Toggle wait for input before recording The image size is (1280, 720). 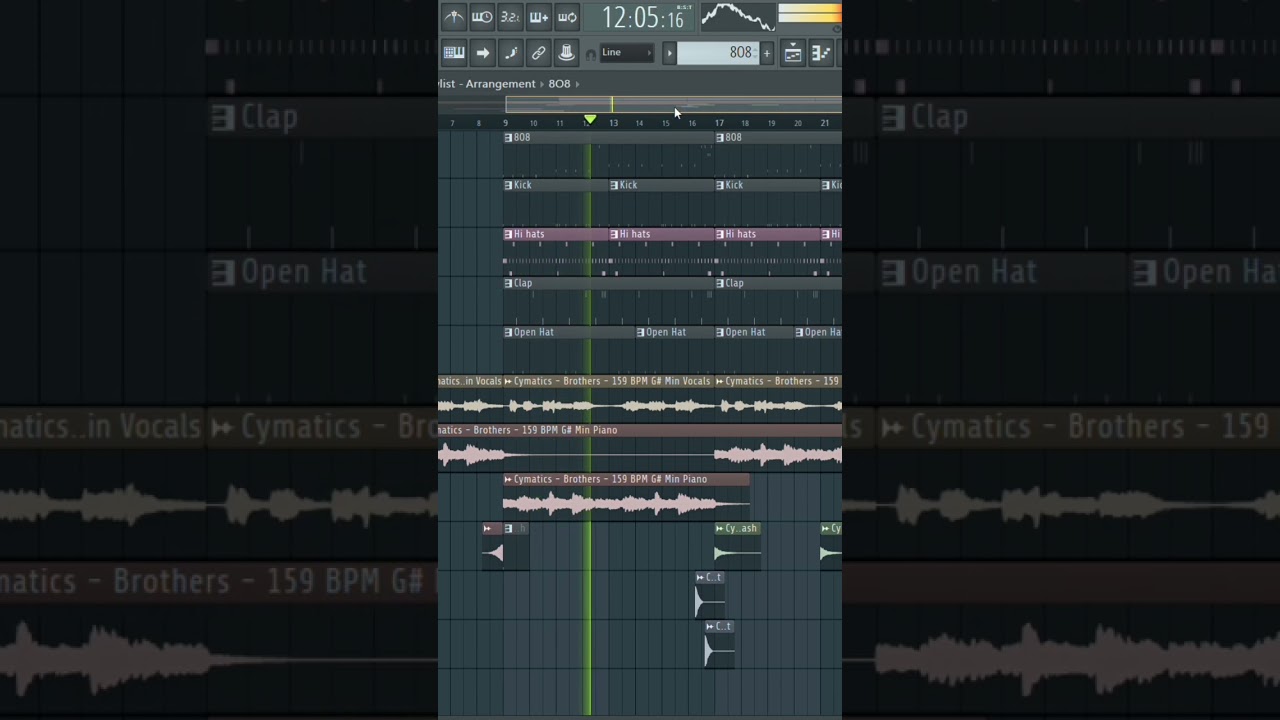click(x=481, y=16)
